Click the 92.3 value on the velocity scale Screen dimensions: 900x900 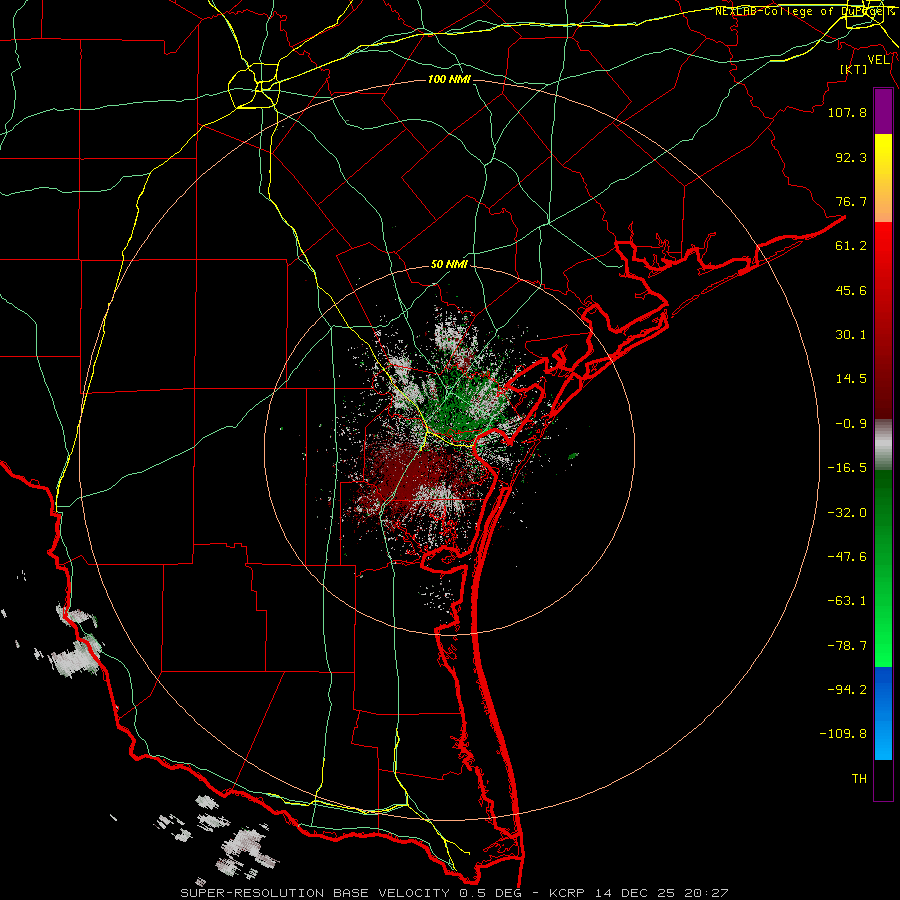click(x=851, y=157)
